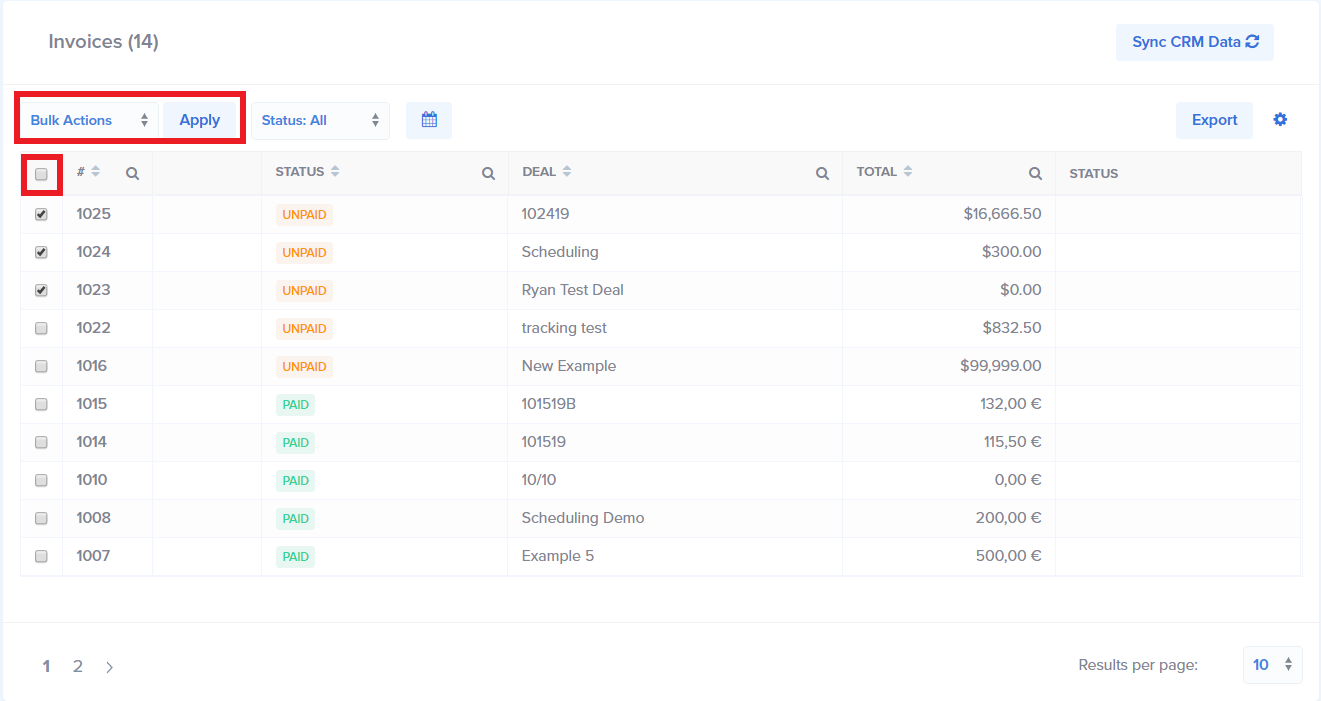
Task: Uncheck invoice 1024 checkbox
Action: coord(41,252)
